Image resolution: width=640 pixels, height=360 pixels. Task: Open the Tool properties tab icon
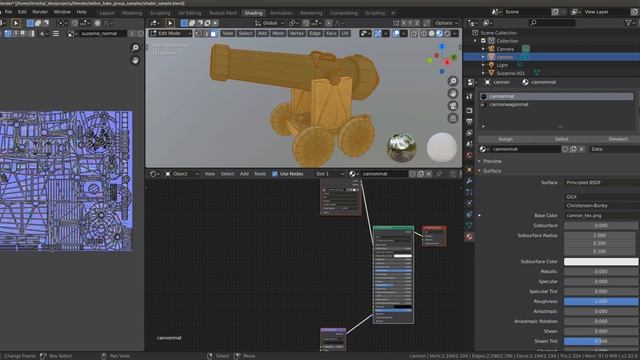coord(469,96)
